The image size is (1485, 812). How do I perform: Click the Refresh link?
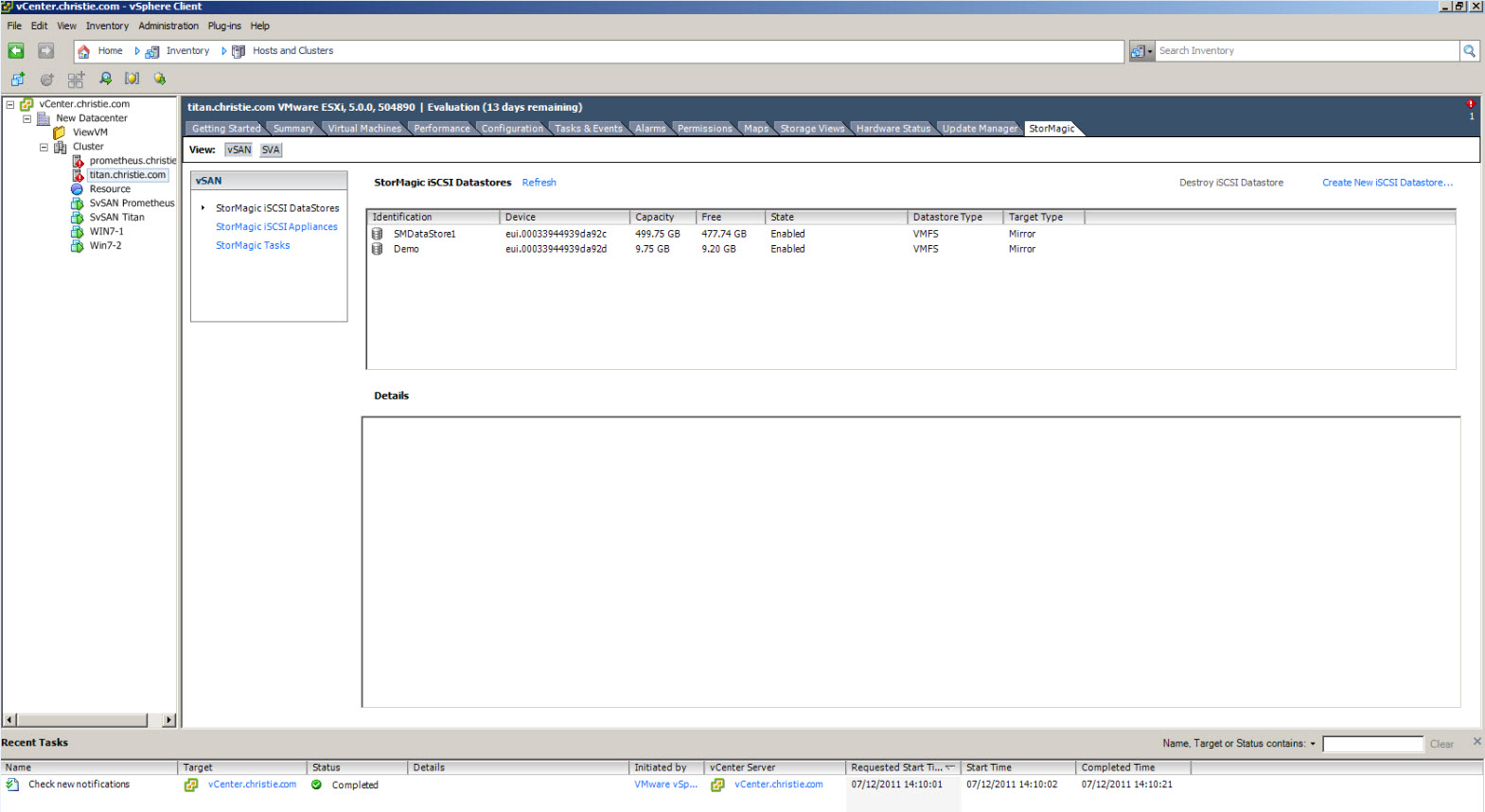point(539,183)
